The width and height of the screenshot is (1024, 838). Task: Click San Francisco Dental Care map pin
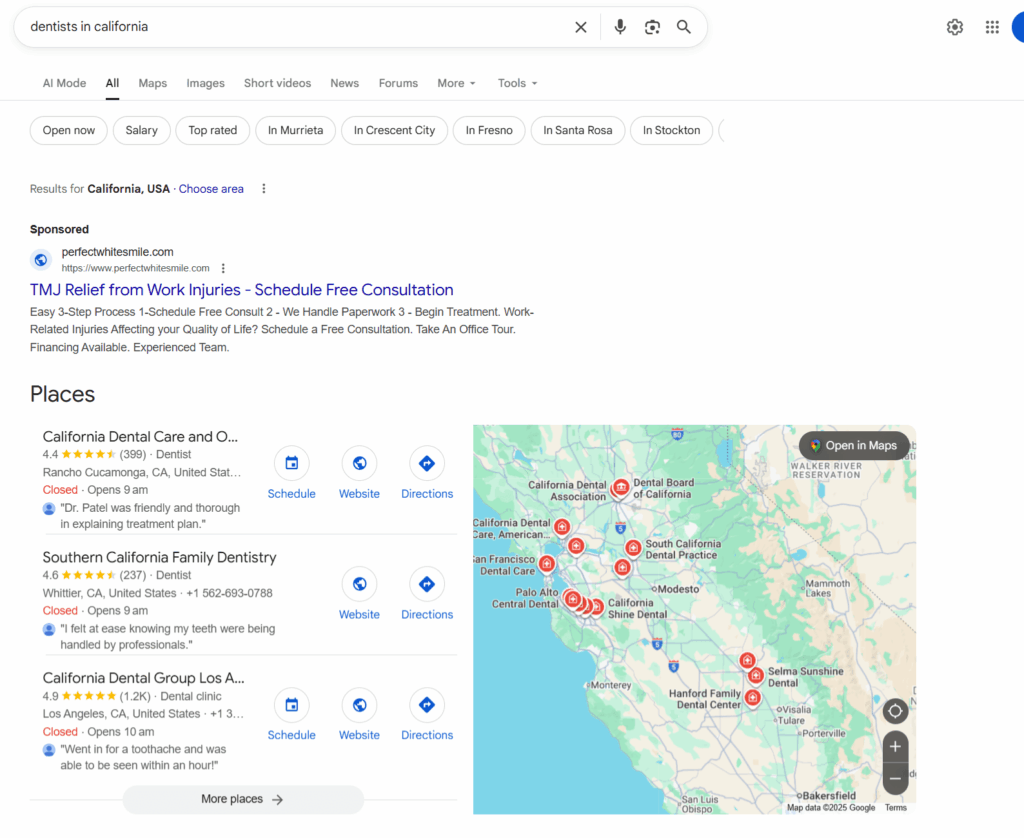pos(547,563)
